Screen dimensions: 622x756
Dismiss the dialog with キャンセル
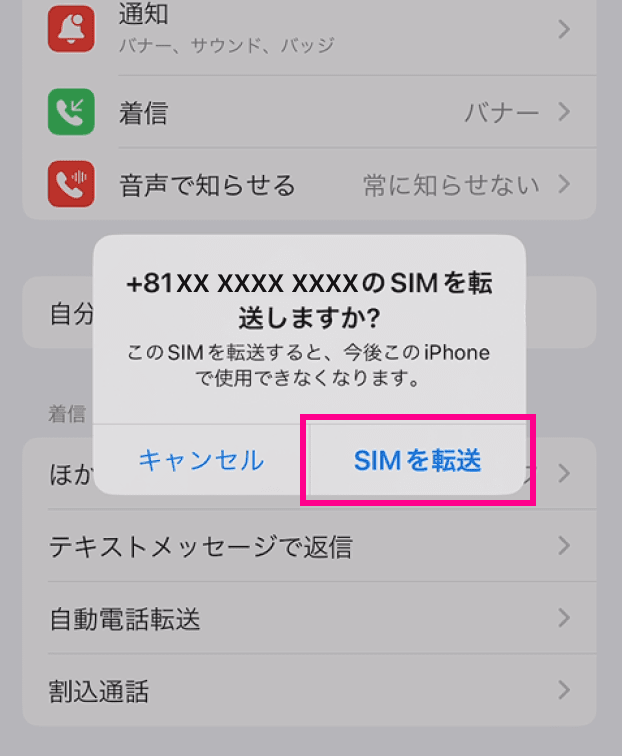coord(201,460)
